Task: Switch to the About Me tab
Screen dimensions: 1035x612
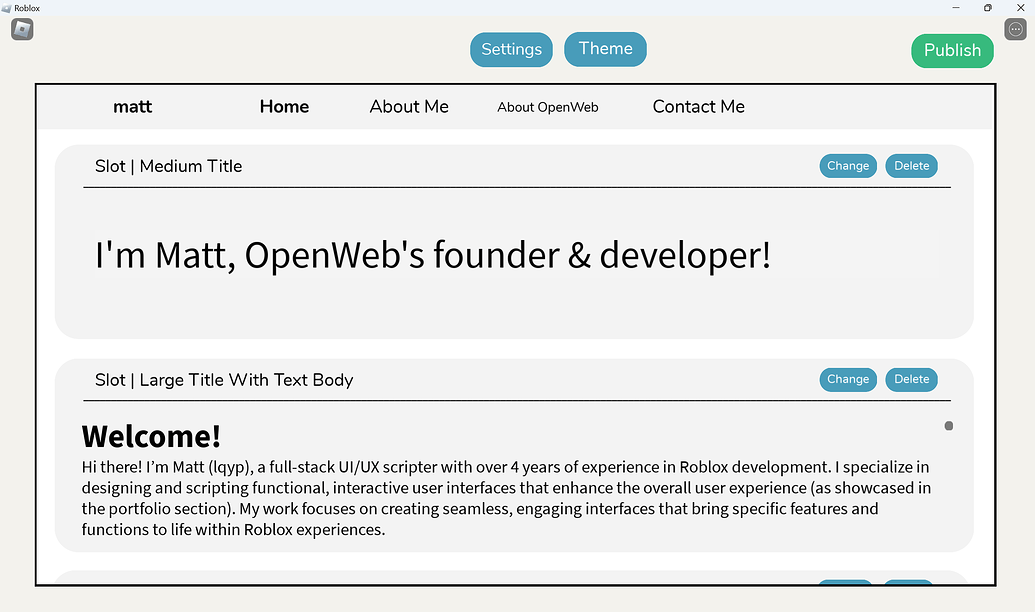Action: (409, 106)
